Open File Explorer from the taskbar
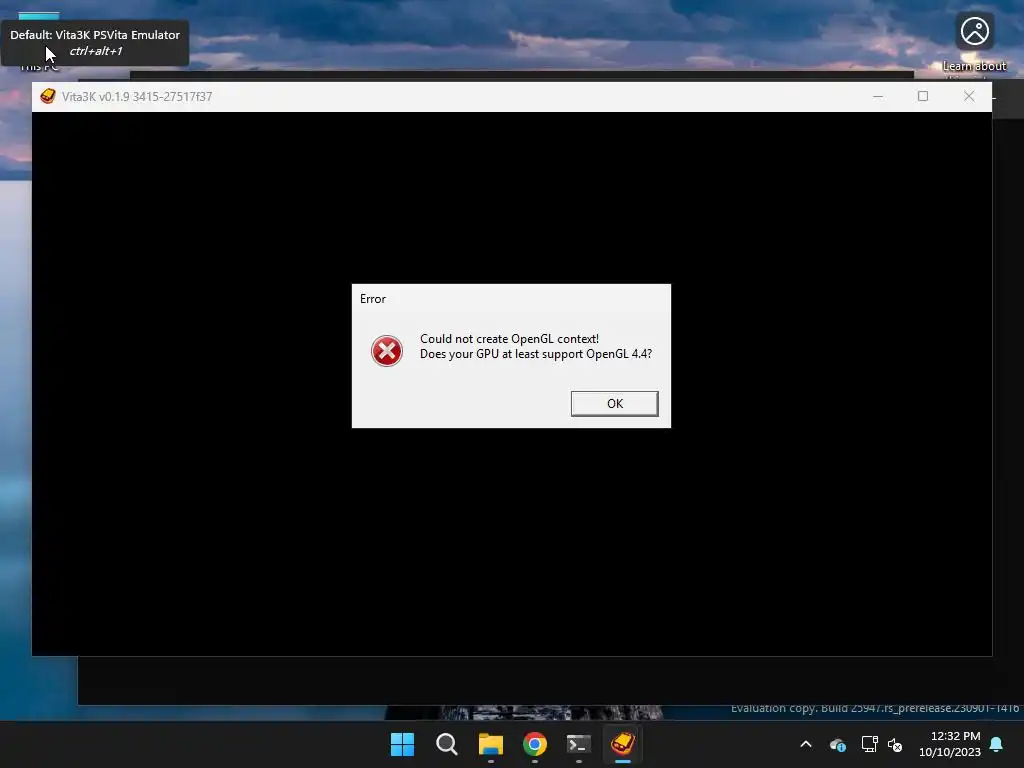This screenshot has width=1024, height=768. [x=490, y=744]
